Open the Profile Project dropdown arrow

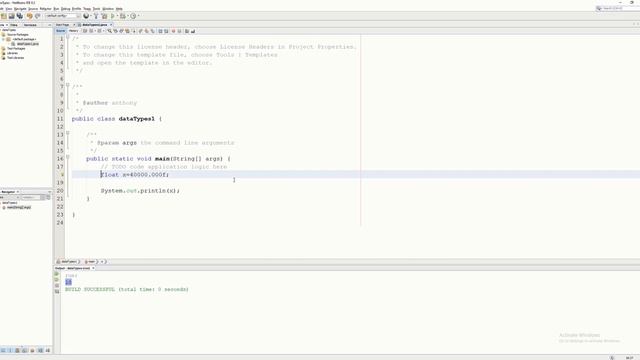click(x=138, y=16)
